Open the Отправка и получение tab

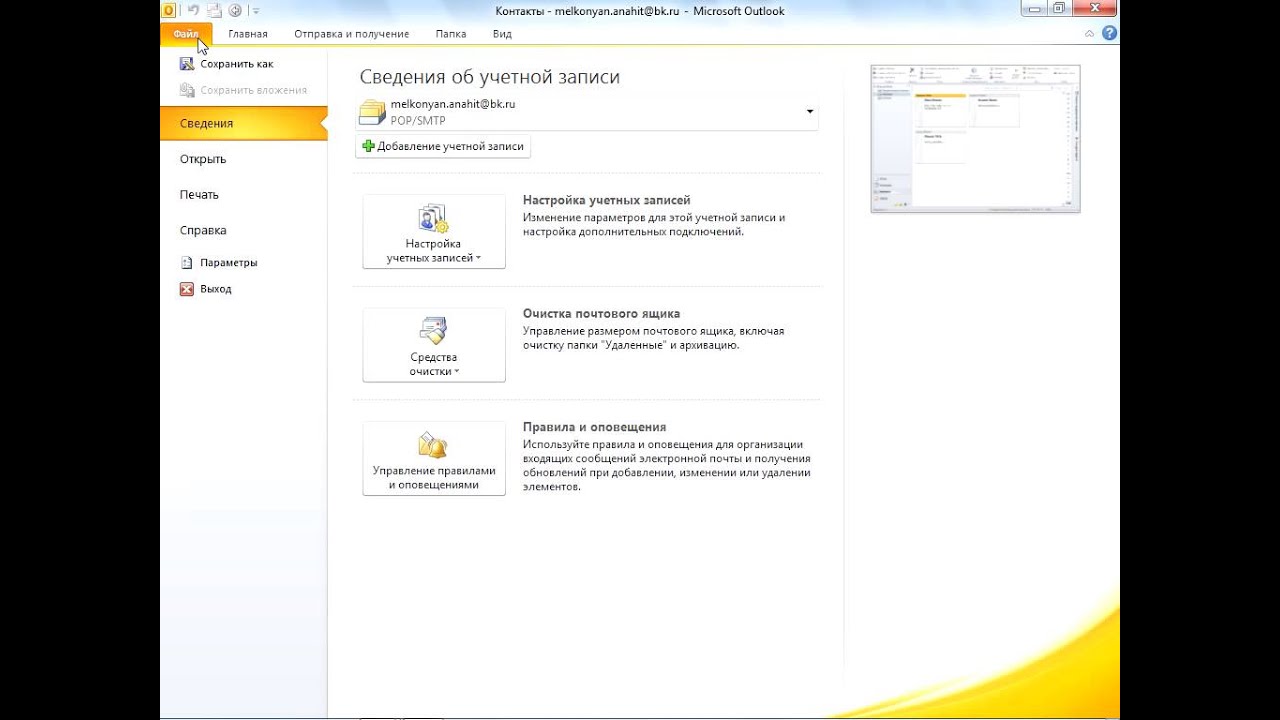point(352,34)
